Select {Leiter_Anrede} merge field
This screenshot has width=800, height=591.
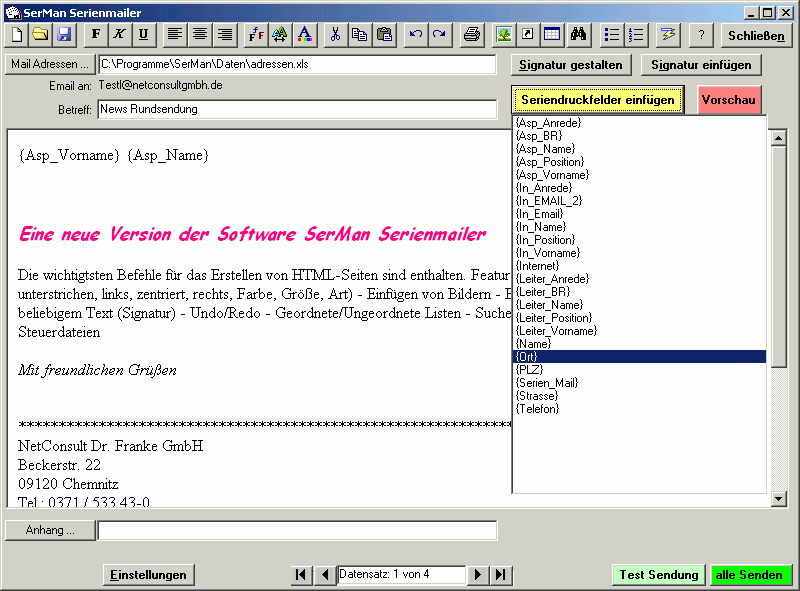click(x=639, y=279)
